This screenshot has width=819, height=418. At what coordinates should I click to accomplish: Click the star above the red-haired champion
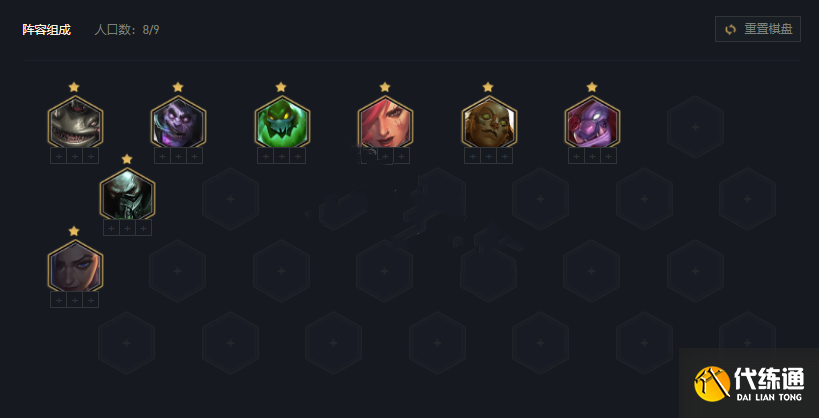coord(385,87)
